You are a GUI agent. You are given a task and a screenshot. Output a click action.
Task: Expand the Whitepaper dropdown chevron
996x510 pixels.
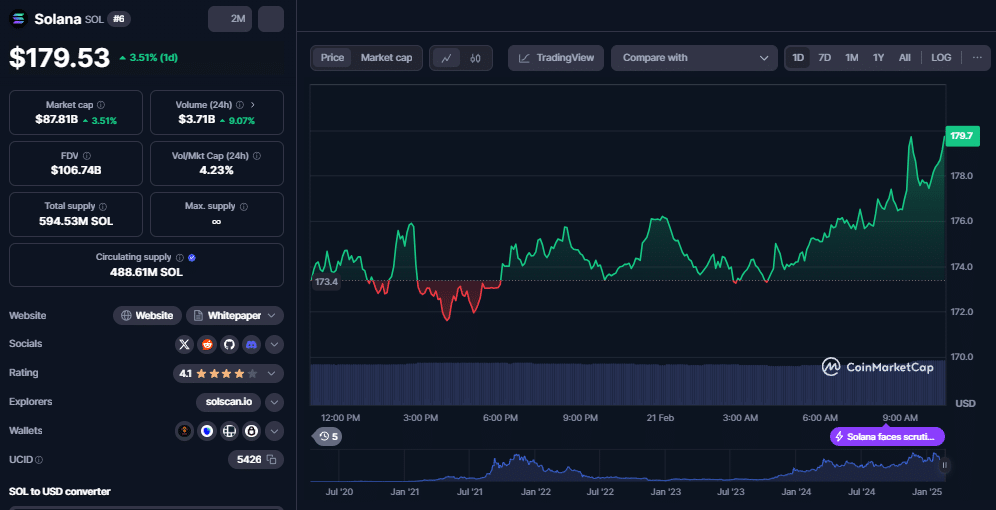[273, 316]
